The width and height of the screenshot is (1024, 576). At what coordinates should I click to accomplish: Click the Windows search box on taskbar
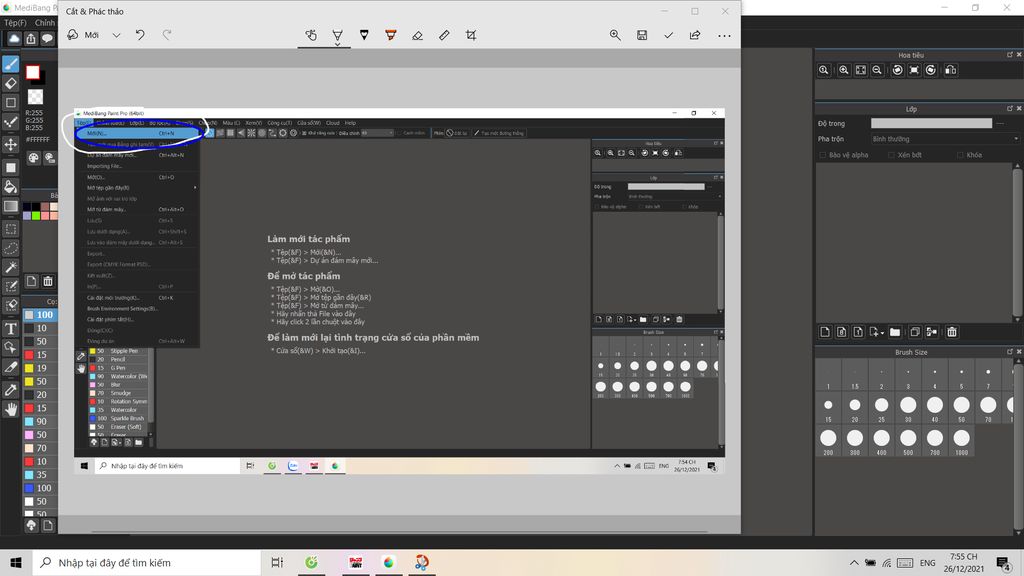click(147, 562)
